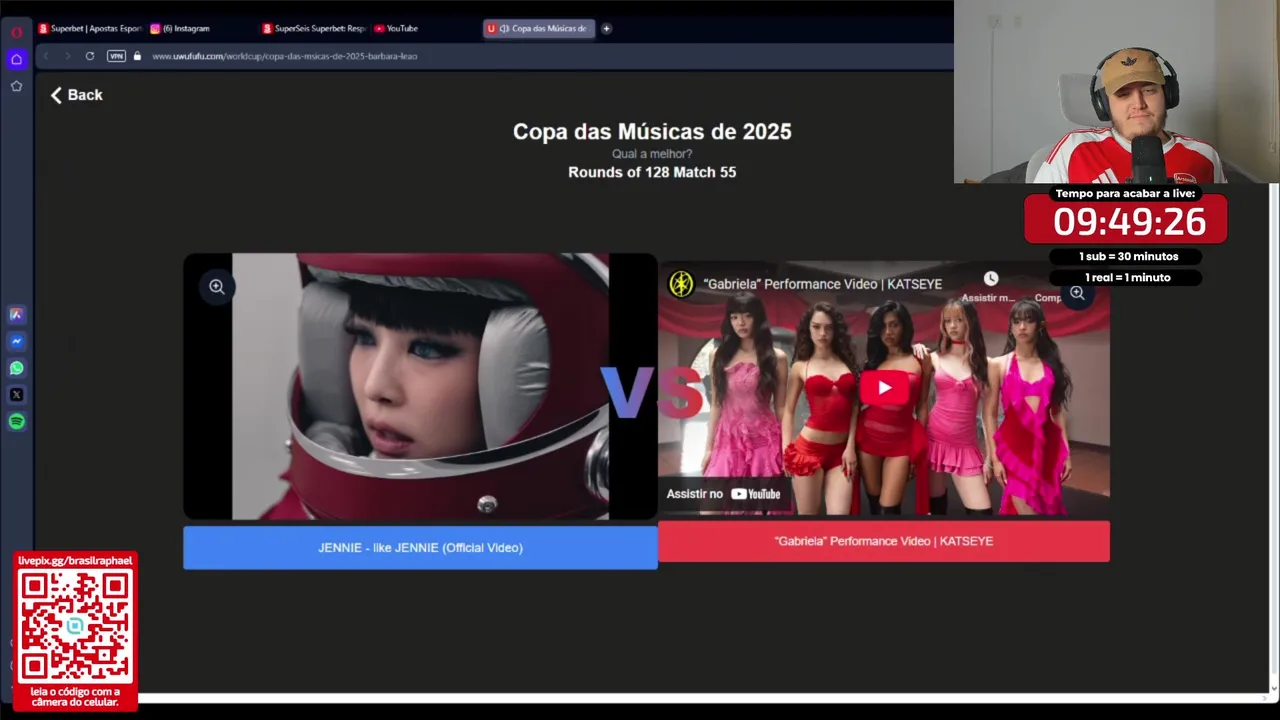Open the Home start page sidebar icon
Viewport: 1280px width, 720px height.
16,59
